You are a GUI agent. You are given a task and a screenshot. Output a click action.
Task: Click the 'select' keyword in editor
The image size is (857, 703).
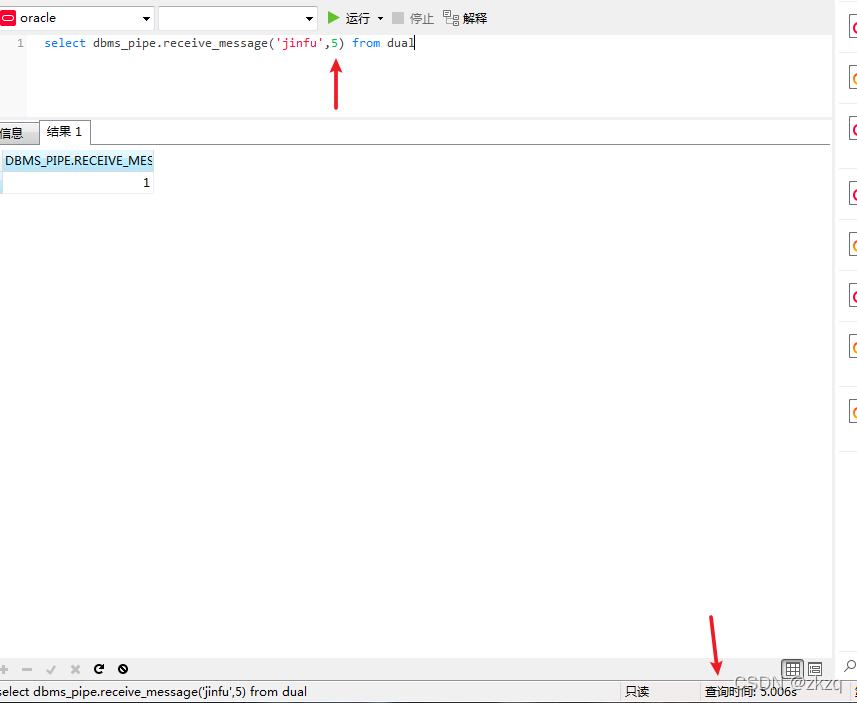65,43
